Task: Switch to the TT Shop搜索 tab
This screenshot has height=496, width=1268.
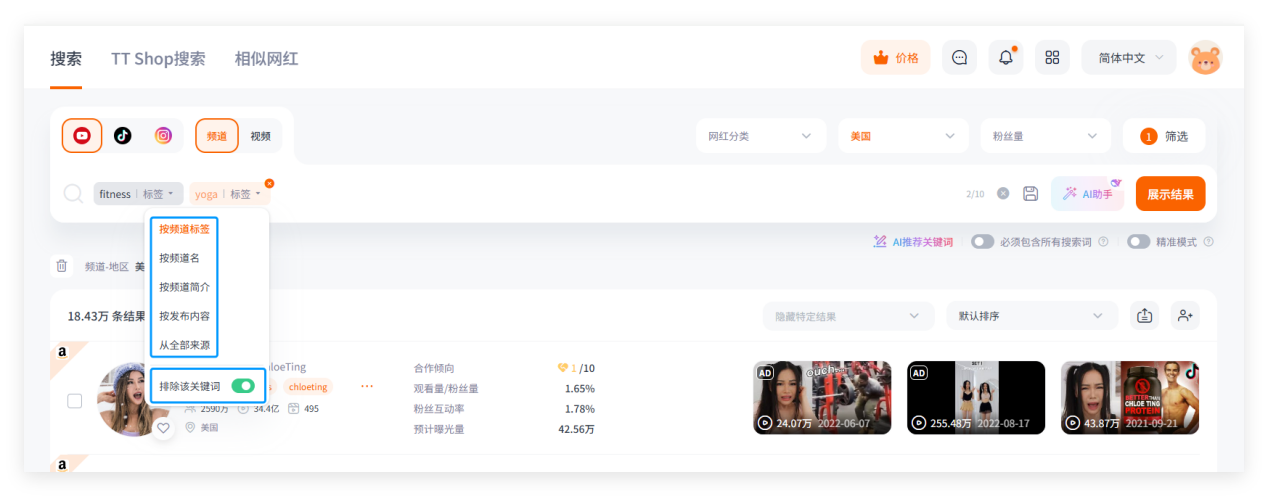Action: point(158,58)
